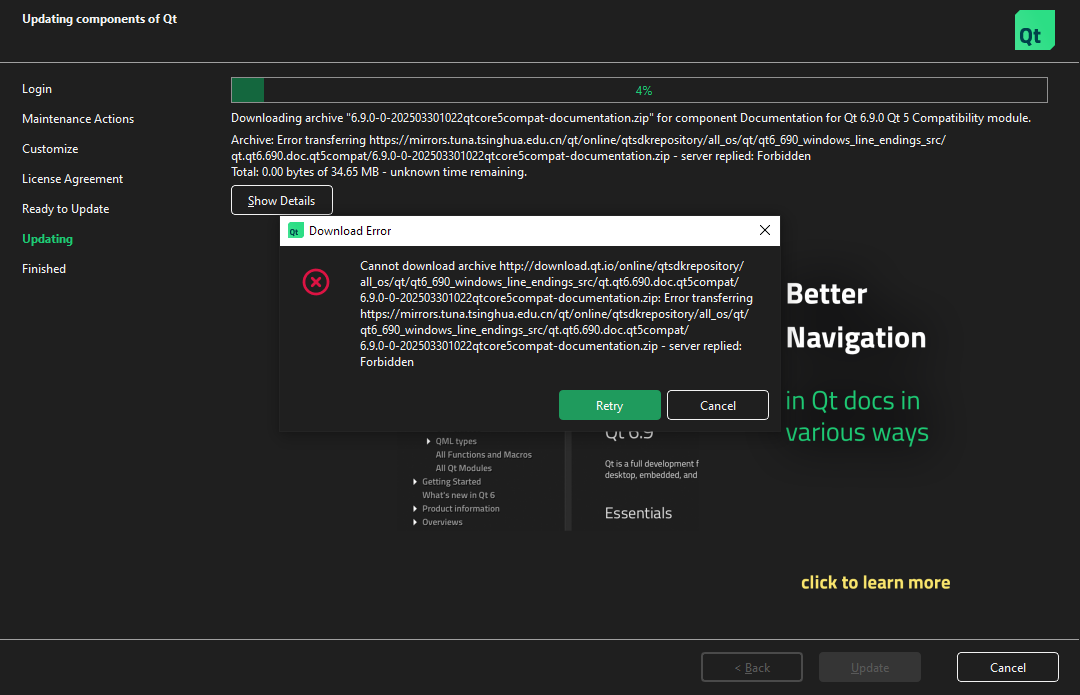Screen dimensions: 1080x695
Task: Expand Overviews in docs preview
Action: pos(415,522)
